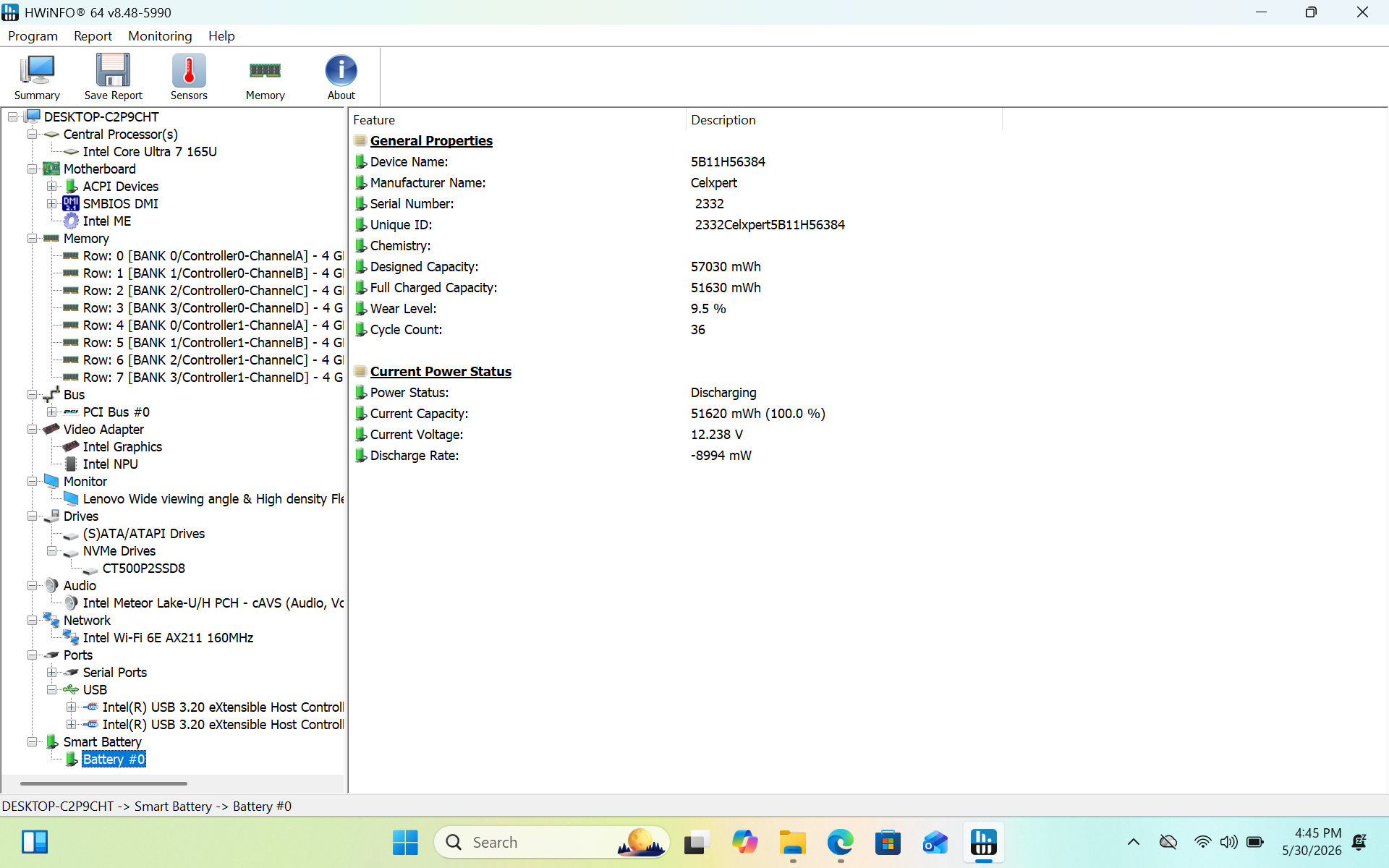The width and height of the screenshot is (1389, 868).
Task: Select Row: 0 BANK 0 memory item
Action: tap(213, 256)
